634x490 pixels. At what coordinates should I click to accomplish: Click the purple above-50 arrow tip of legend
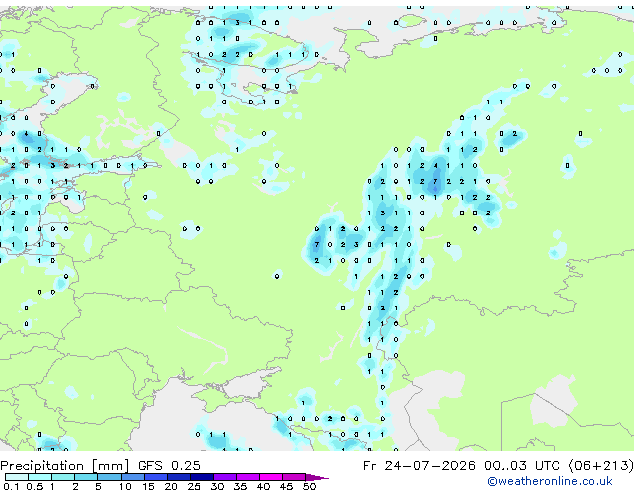(317, 478)
